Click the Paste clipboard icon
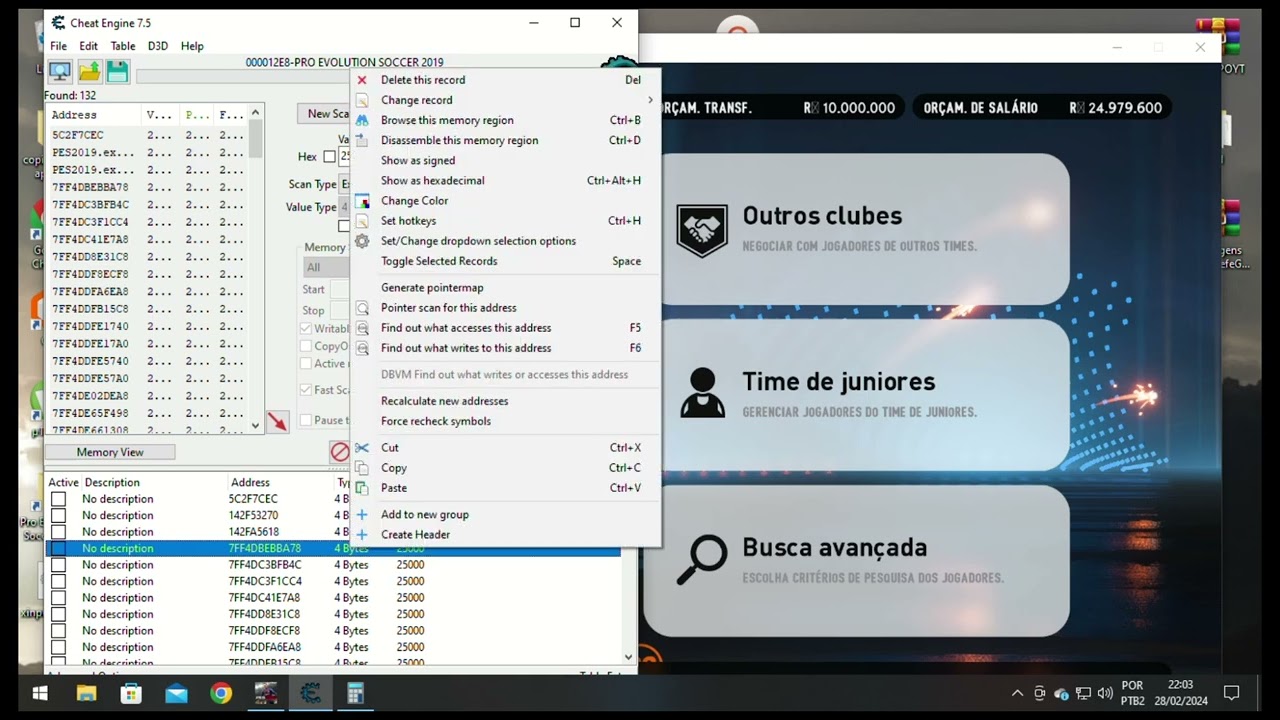Viewport: 1280px width, 720px height. [362, 488]
